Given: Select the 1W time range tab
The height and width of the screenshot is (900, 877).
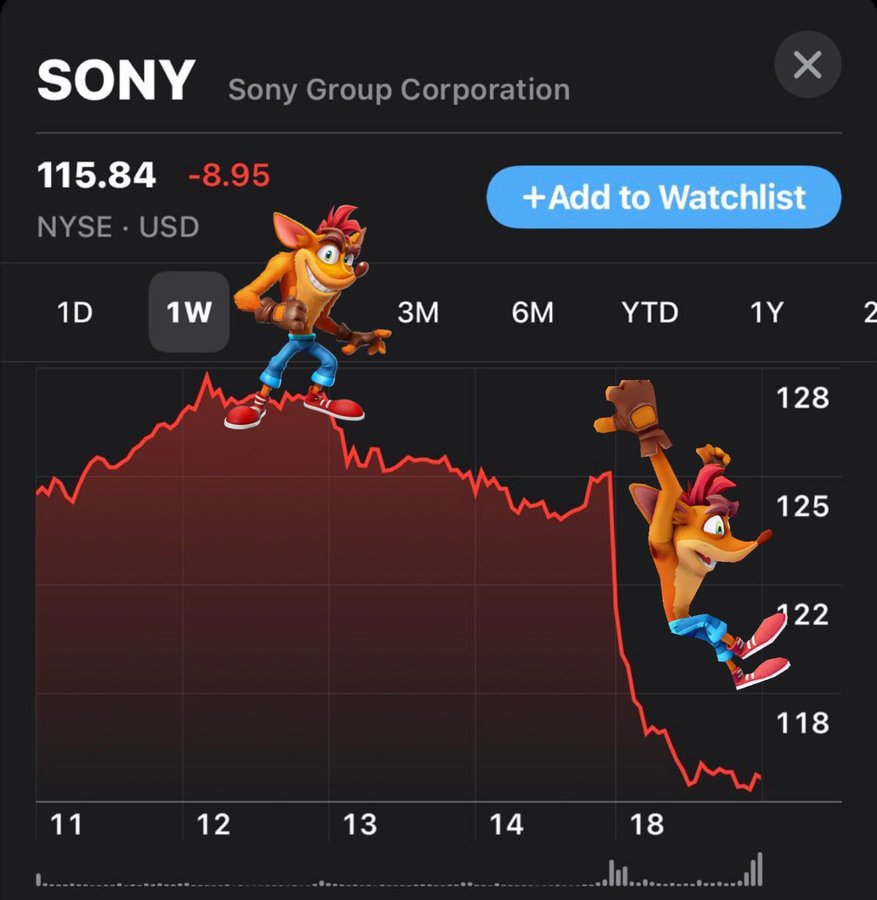Looking at the screenshot, I should (x=189, y=312).
